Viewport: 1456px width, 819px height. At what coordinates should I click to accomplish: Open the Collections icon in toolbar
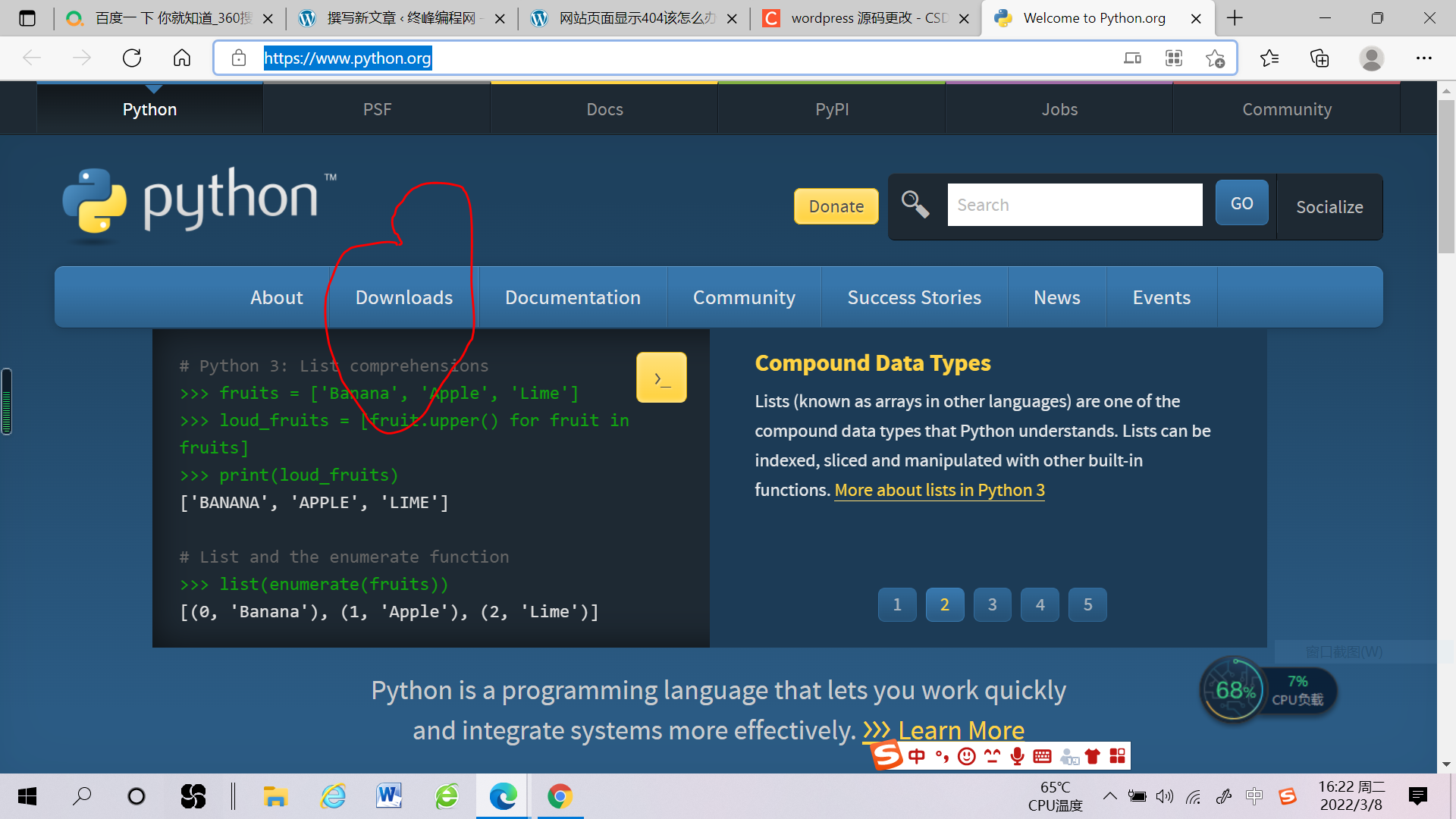coord(1319,58)
